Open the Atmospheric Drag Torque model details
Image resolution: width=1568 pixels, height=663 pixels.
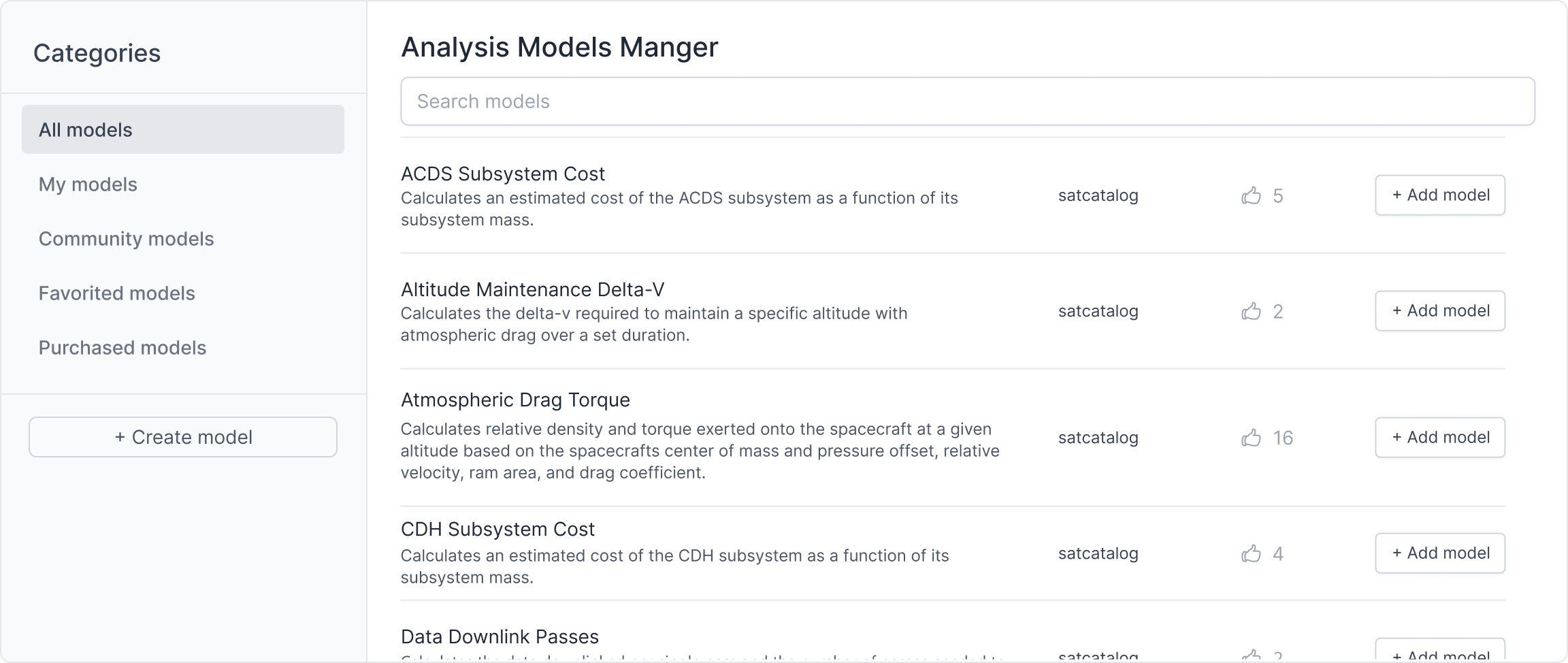(x=515, y=400)
